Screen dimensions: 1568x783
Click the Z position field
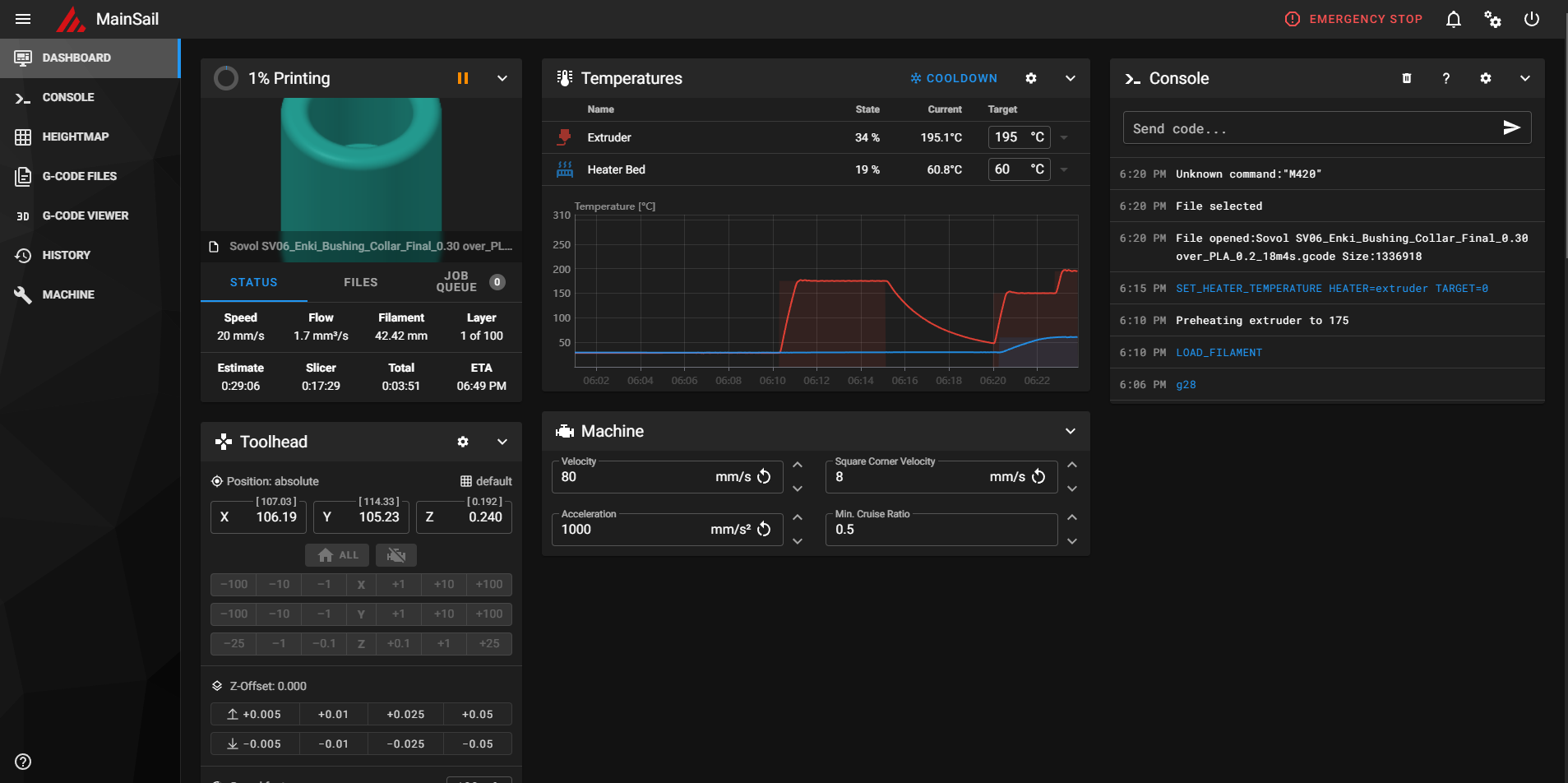[464, 517]
